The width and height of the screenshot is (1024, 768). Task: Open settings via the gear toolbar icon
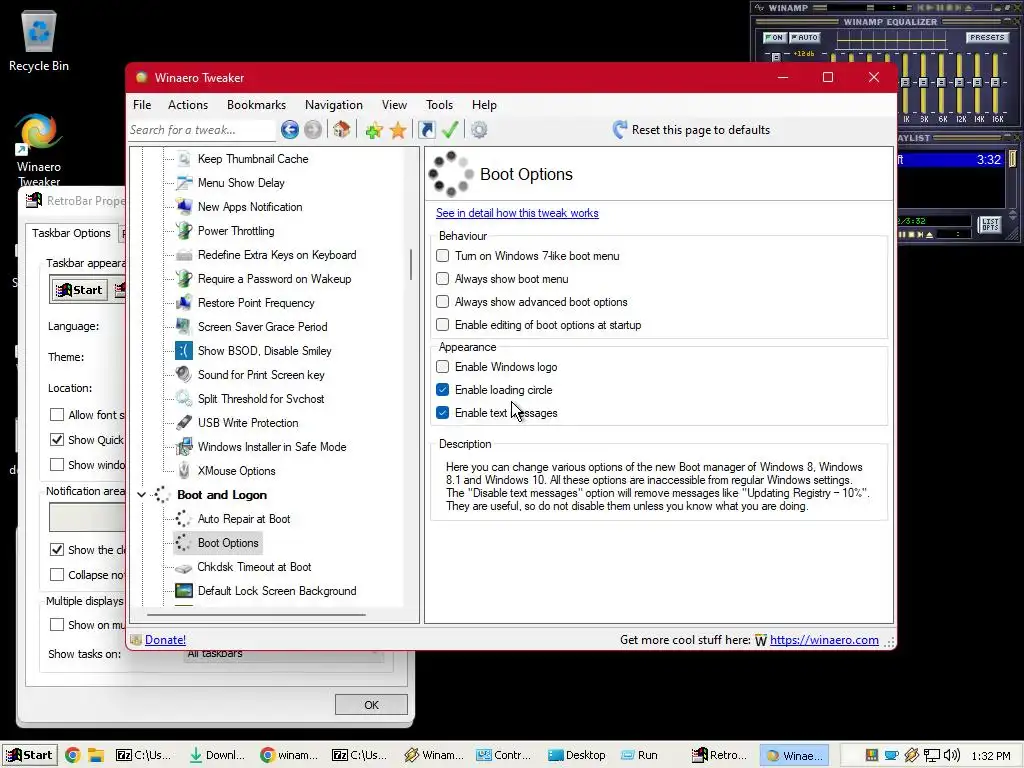(479, 130)
